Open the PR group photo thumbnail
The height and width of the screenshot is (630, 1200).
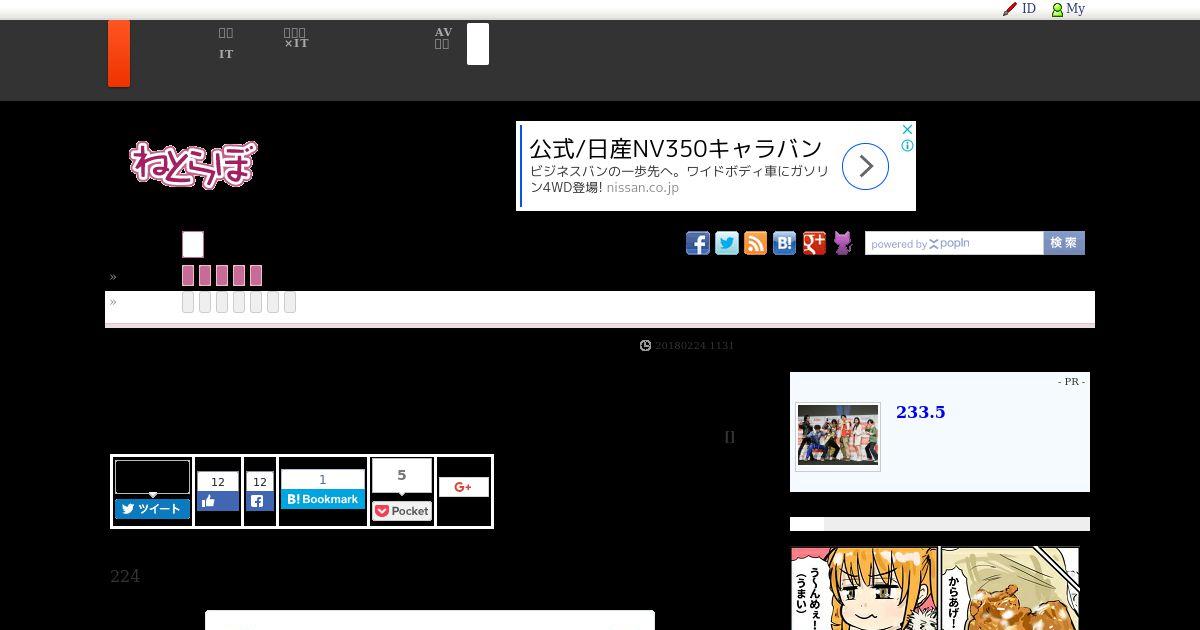pos(838,436)
